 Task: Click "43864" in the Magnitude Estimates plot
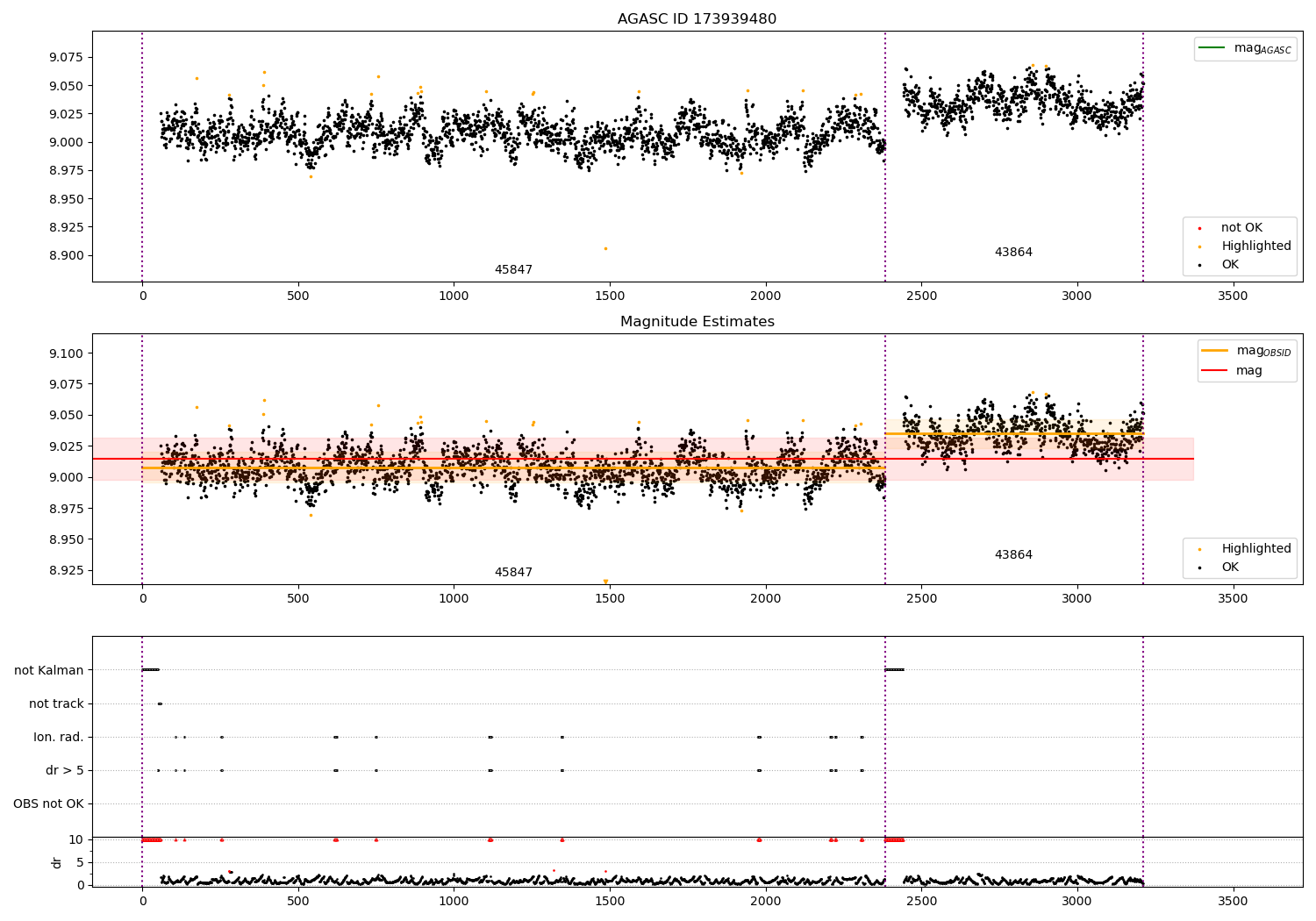point(1013,555)
